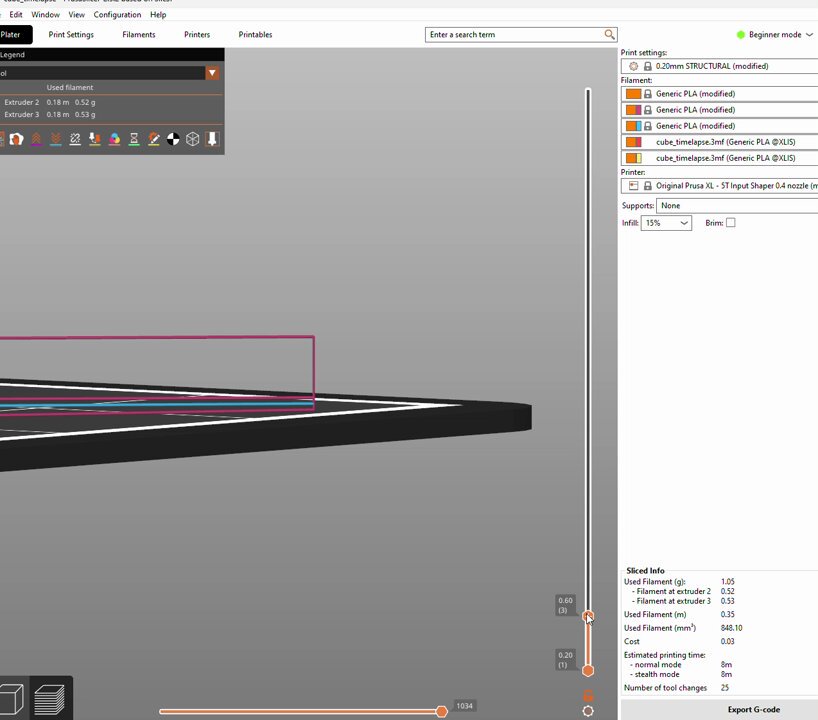The image size is (818, 720).
Task: Click fourth filament orange-red color swatch
Action: click(633, 142)
